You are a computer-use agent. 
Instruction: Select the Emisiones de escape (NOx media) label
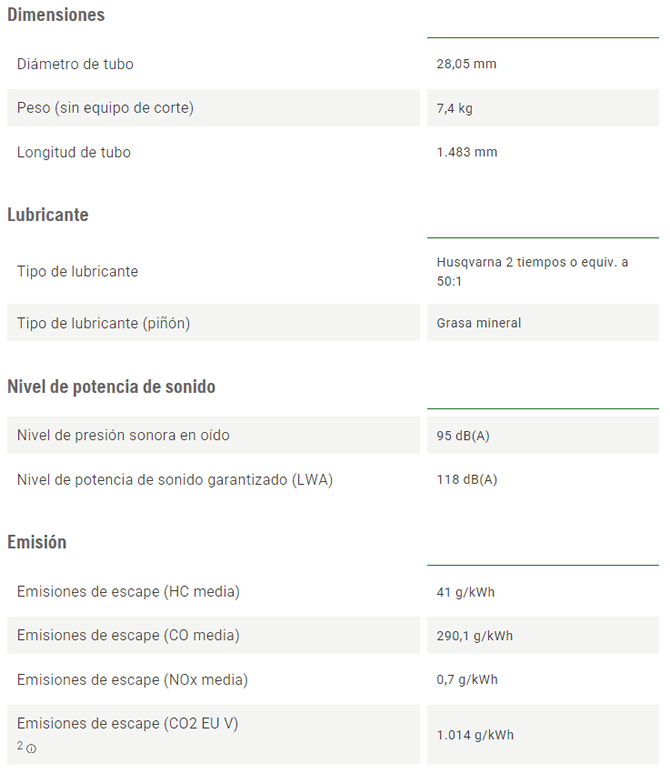click(x=132, y=679)
